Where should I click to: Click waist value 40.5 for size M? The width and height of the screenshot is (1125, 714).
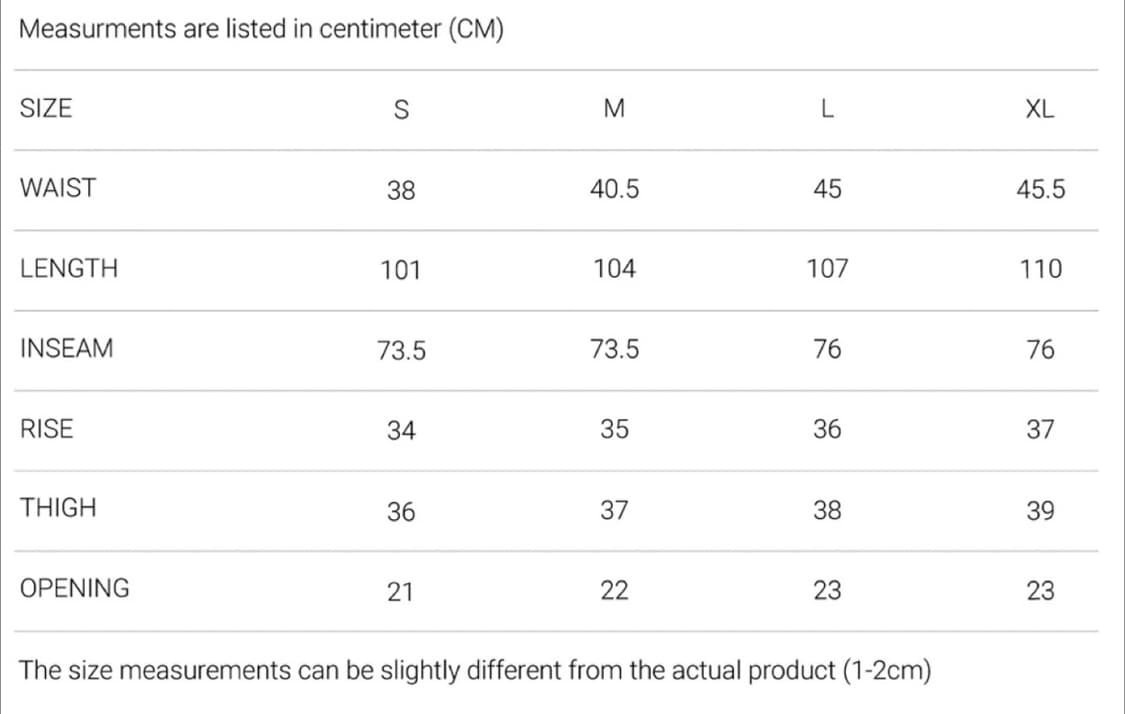coord(614,189)
